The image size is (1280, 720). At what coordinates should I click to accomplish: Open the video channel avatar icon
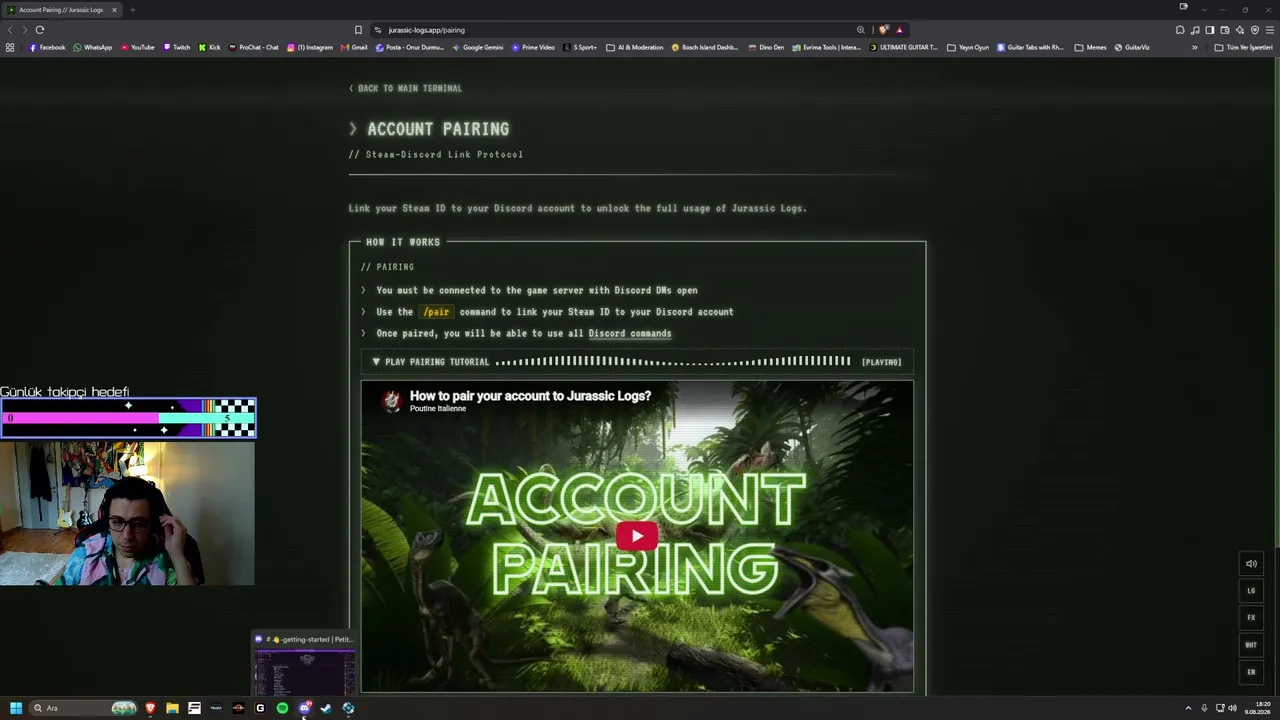click(391, 401)
